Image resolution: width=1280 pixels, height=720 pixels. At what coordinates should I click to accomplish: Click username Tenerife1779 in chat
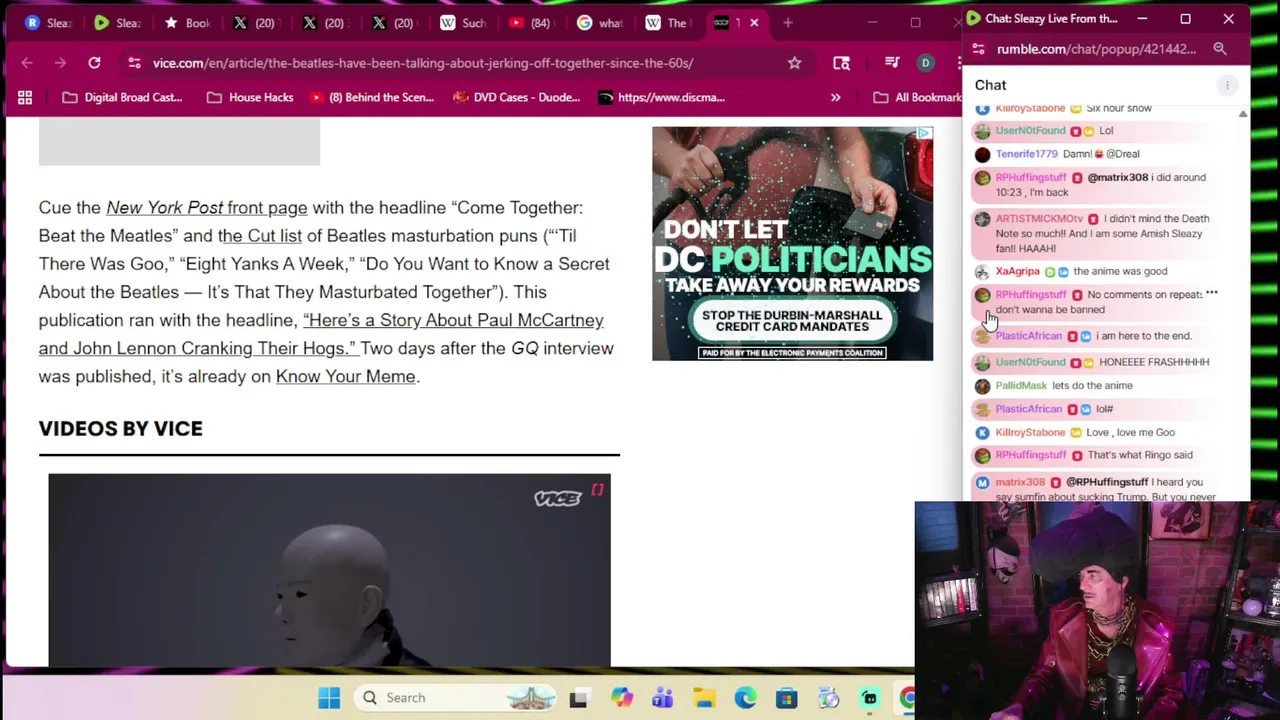pos(1026,154)
